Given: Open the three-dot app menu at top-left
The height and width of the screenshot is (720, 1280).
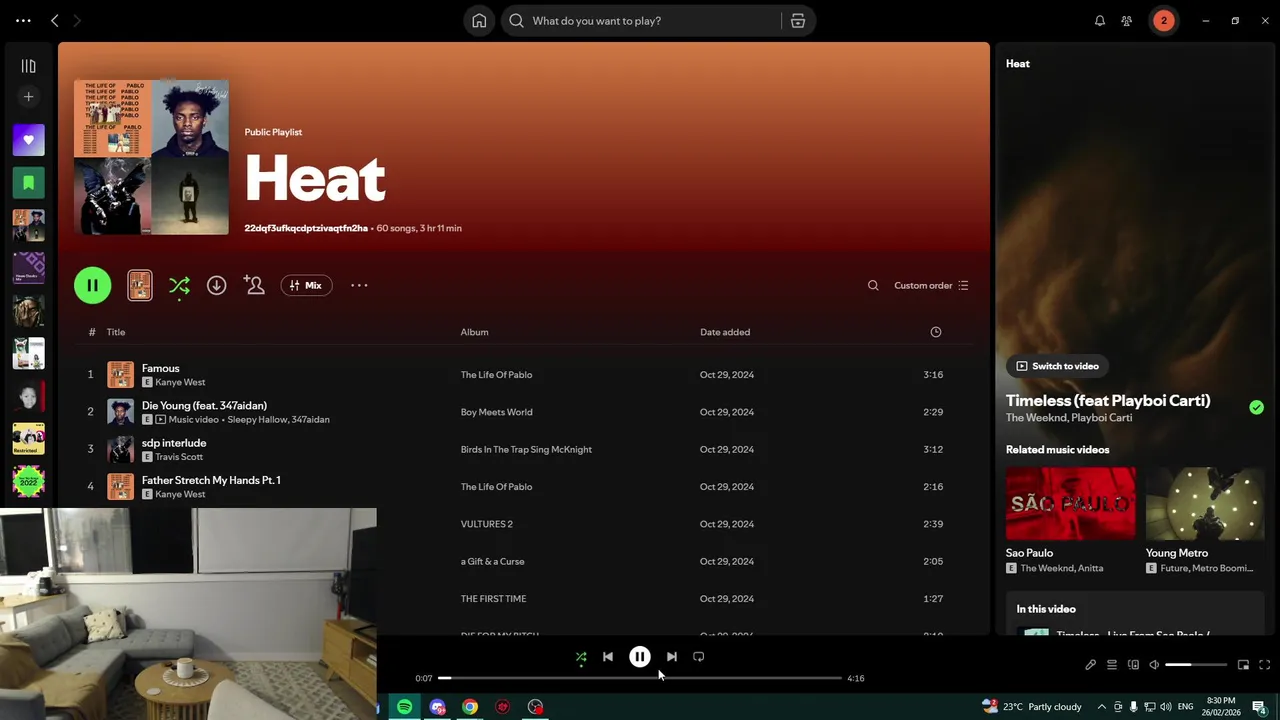Looking at the screenshot, I should point(23,21).
